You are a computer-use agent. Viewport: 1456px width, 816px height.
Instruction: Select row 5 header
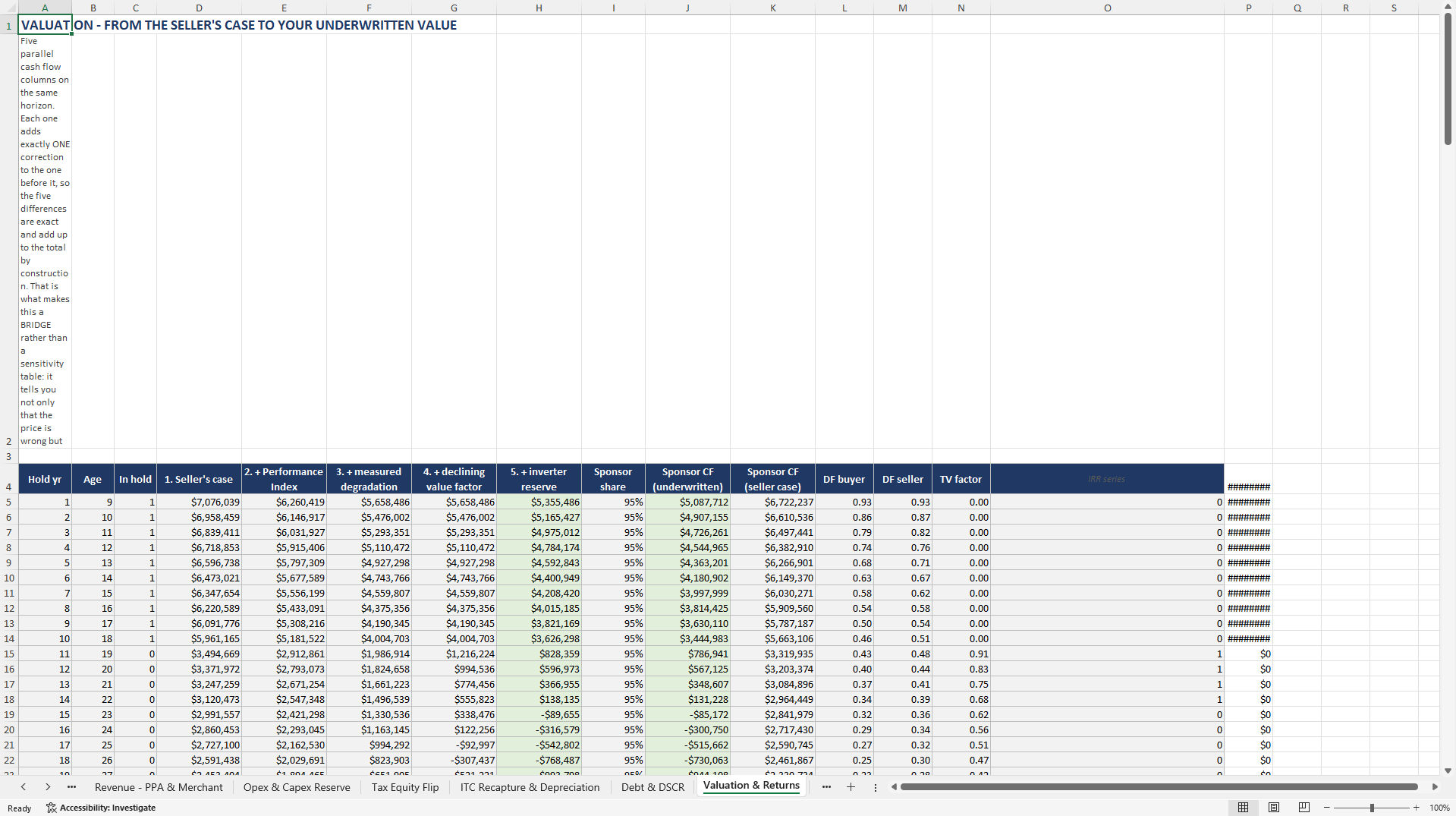pyautogui.click(x=8, y=502)
